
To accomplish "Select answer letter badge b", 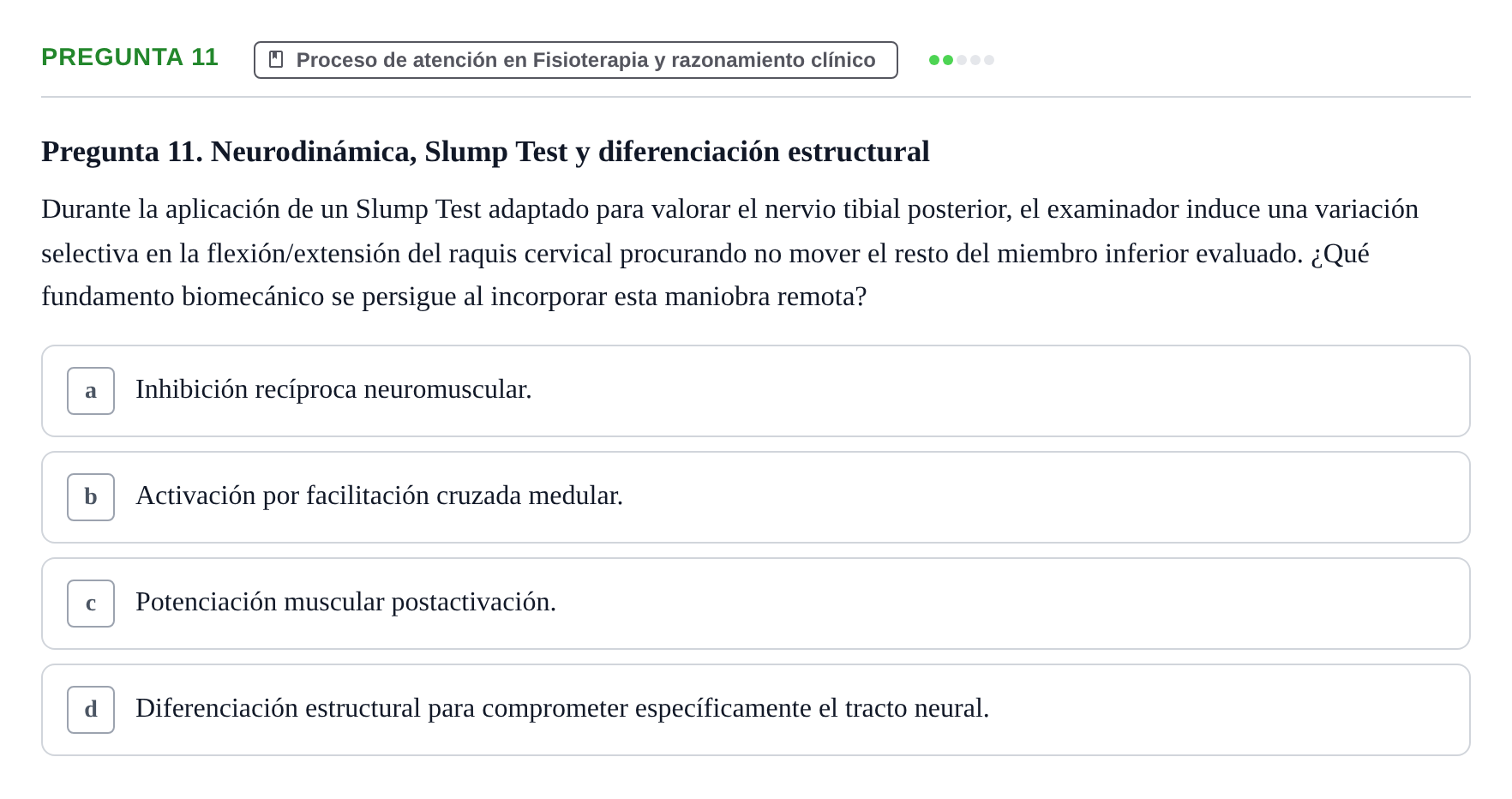I will [x=91, y=497].
